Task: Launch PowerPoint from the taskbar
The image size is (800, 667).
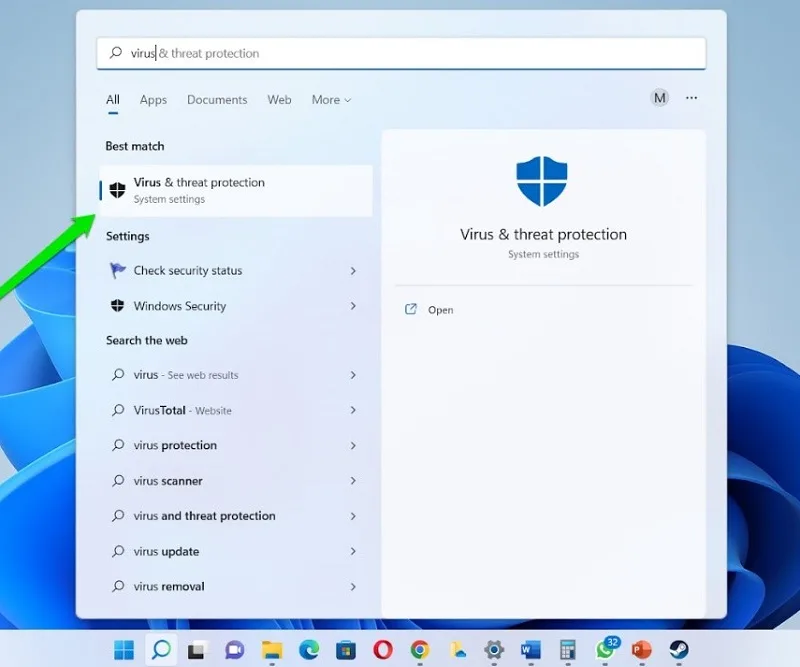Action: click(x=641, y=650)
